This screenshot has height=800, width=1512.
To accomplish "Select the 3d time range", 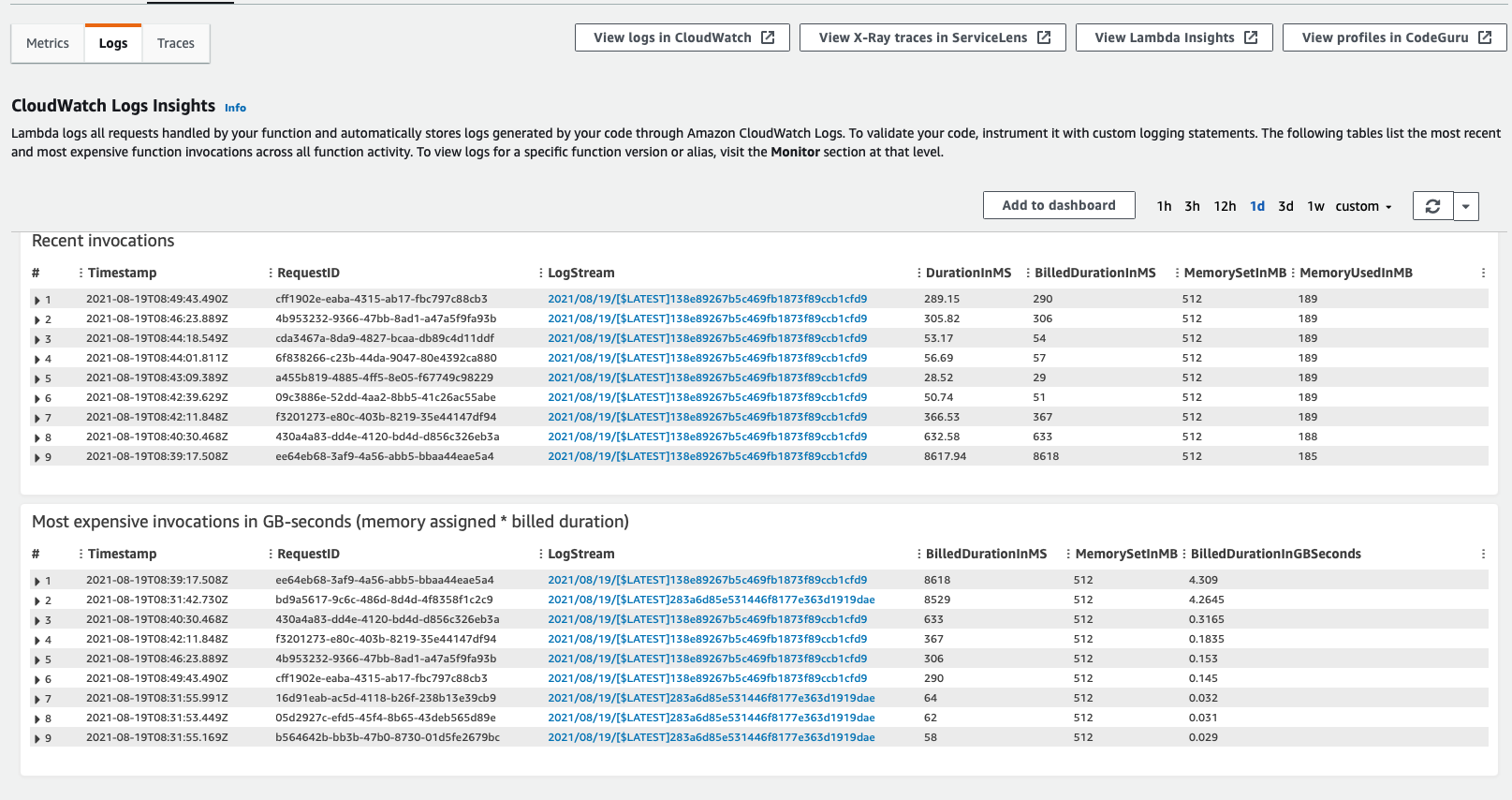I will (x=1286, y=206).
